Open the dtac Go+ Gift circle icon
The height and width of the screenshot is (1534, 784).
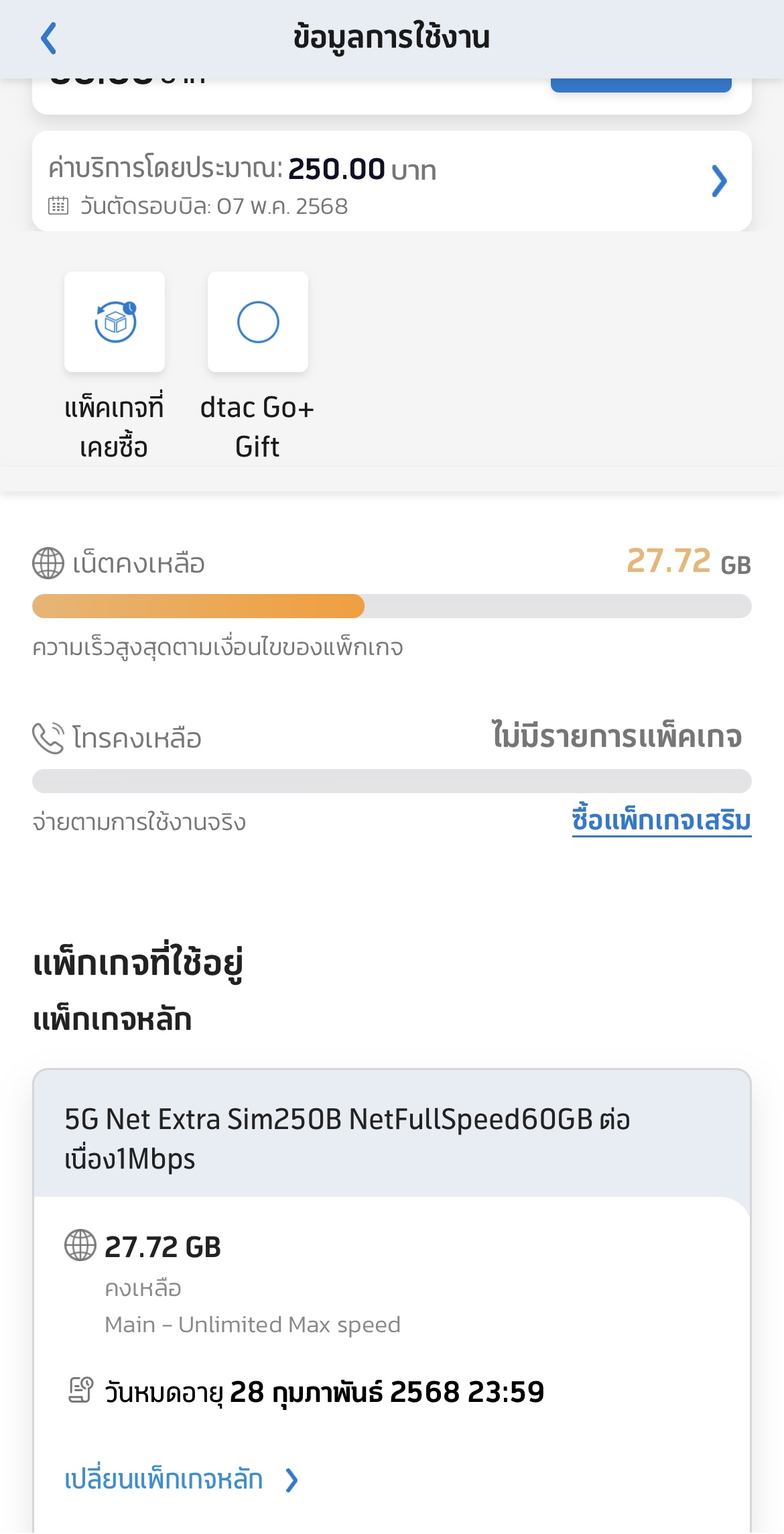pos(258,322)
